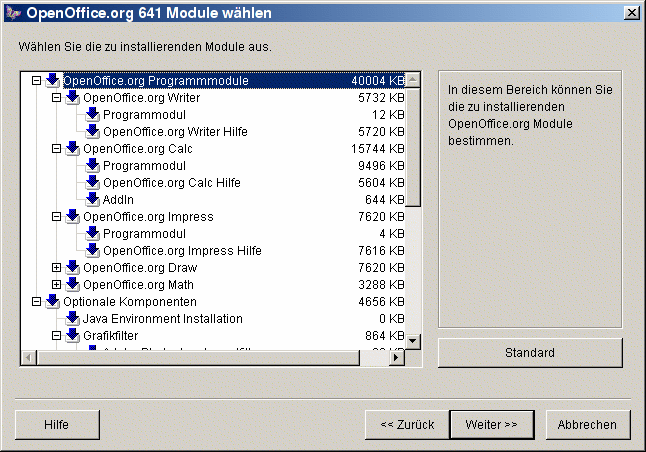Click the Standard button
The height and width of the screenshot is (452, 646).
(530, 353)
